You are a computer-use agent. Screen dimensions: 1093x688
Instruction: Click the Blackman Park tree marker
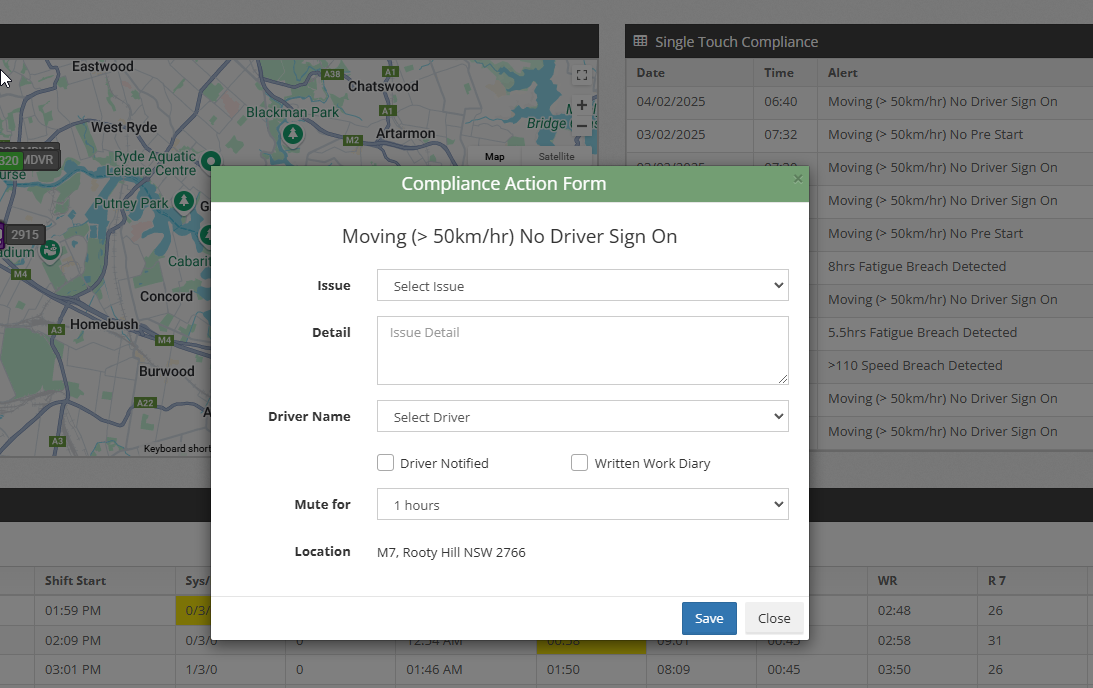(293, 133)
